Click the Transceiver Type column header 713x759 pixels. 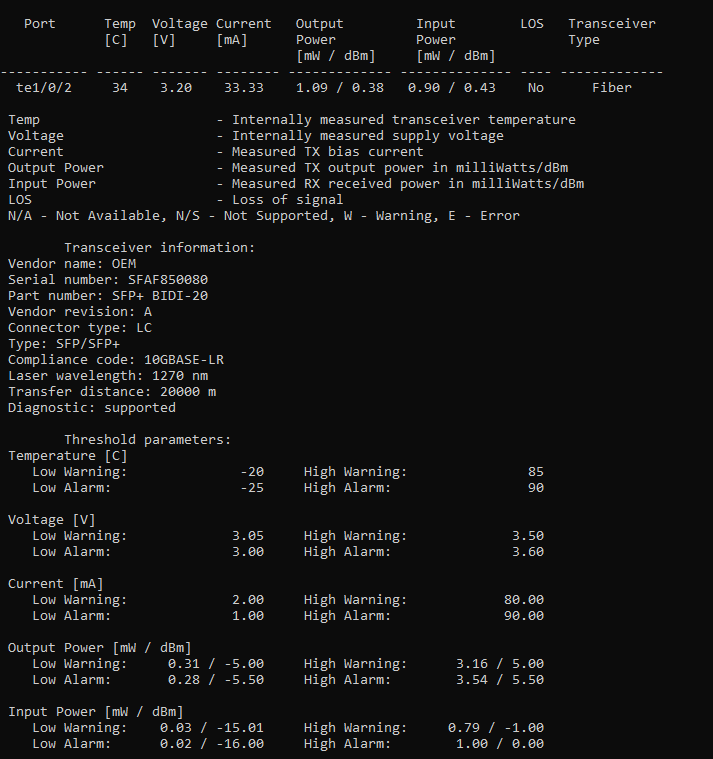coord(612,31)
